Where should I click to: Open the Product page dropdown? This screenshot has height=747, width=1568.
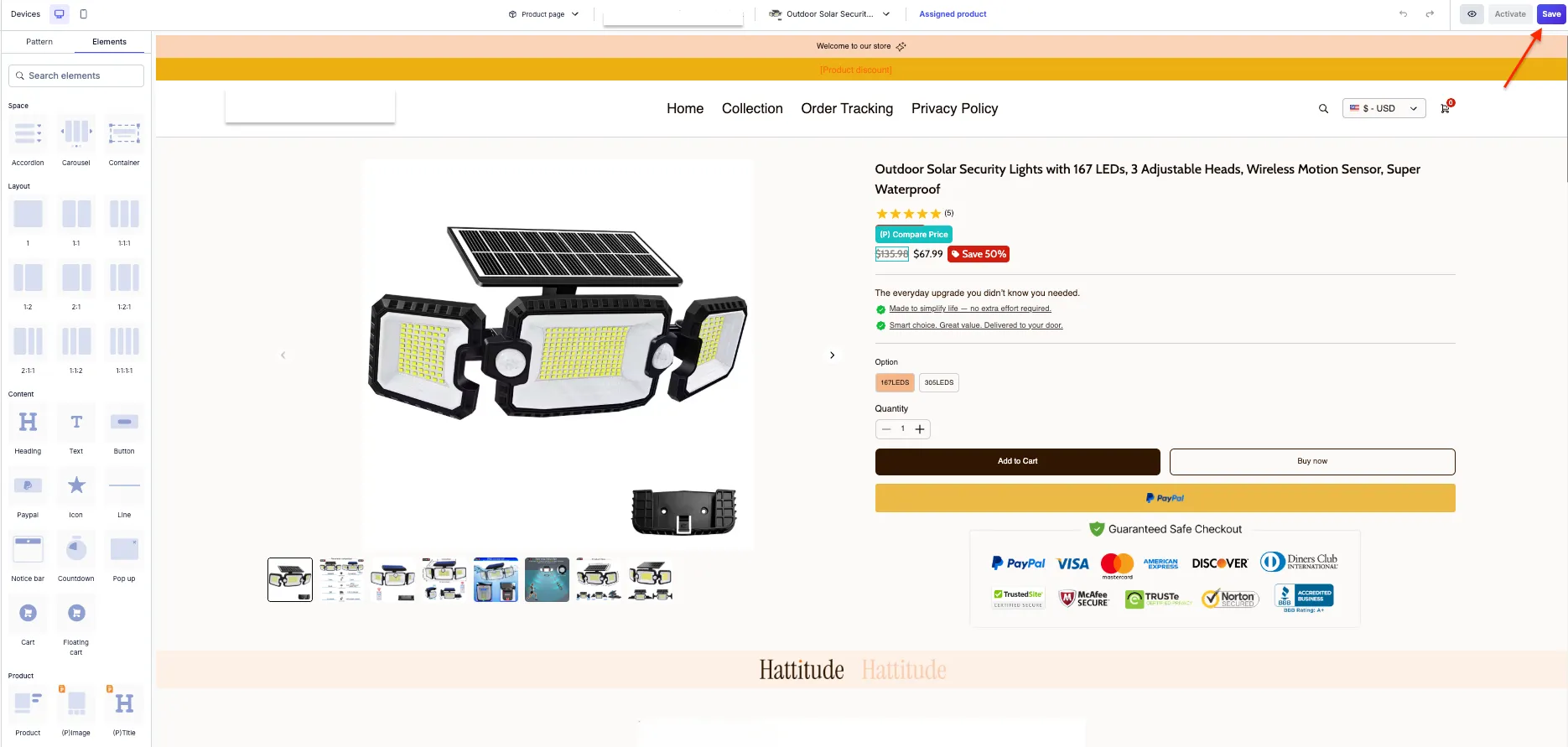(543, 14)
